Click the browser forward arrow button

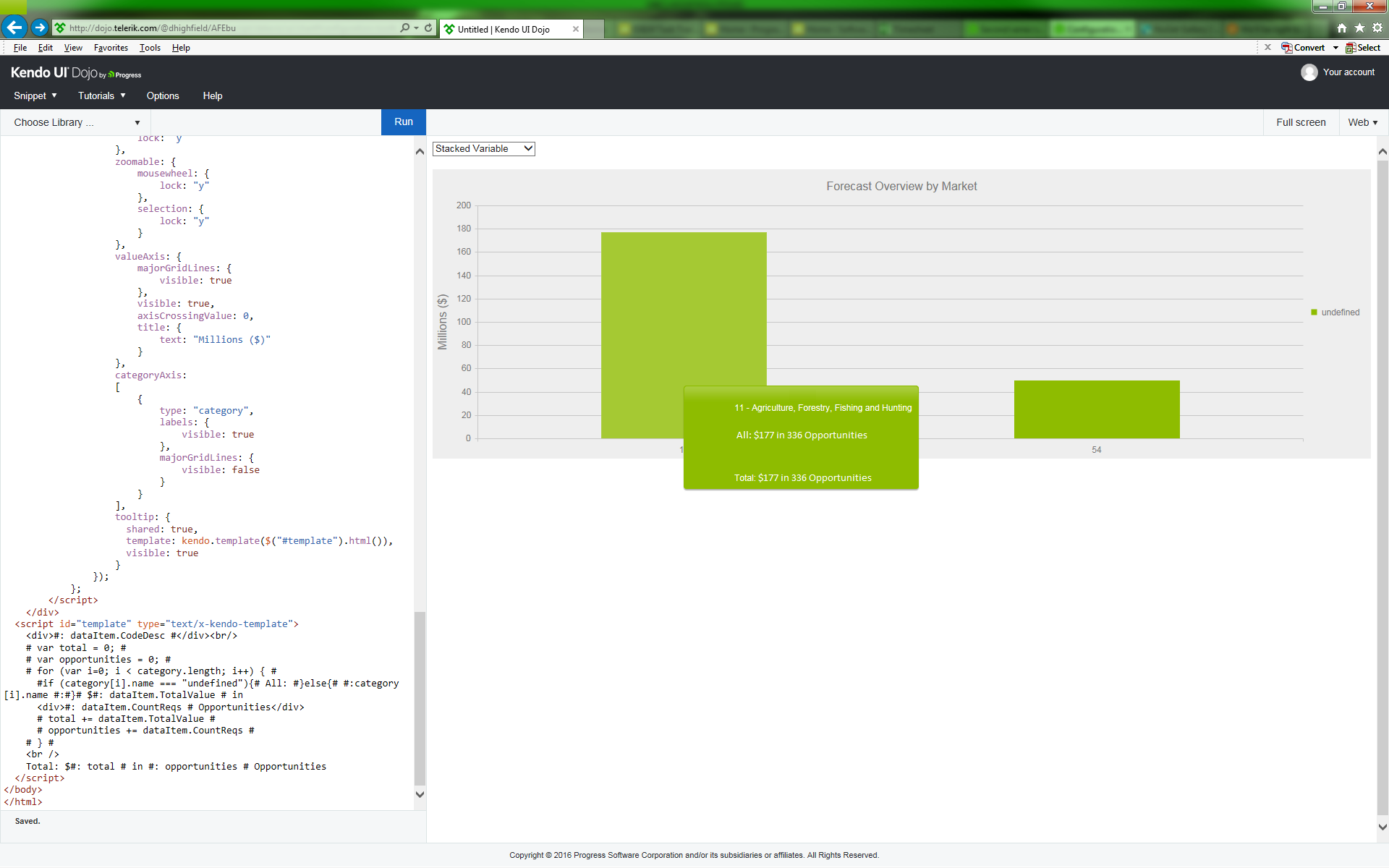coord(40,27)
